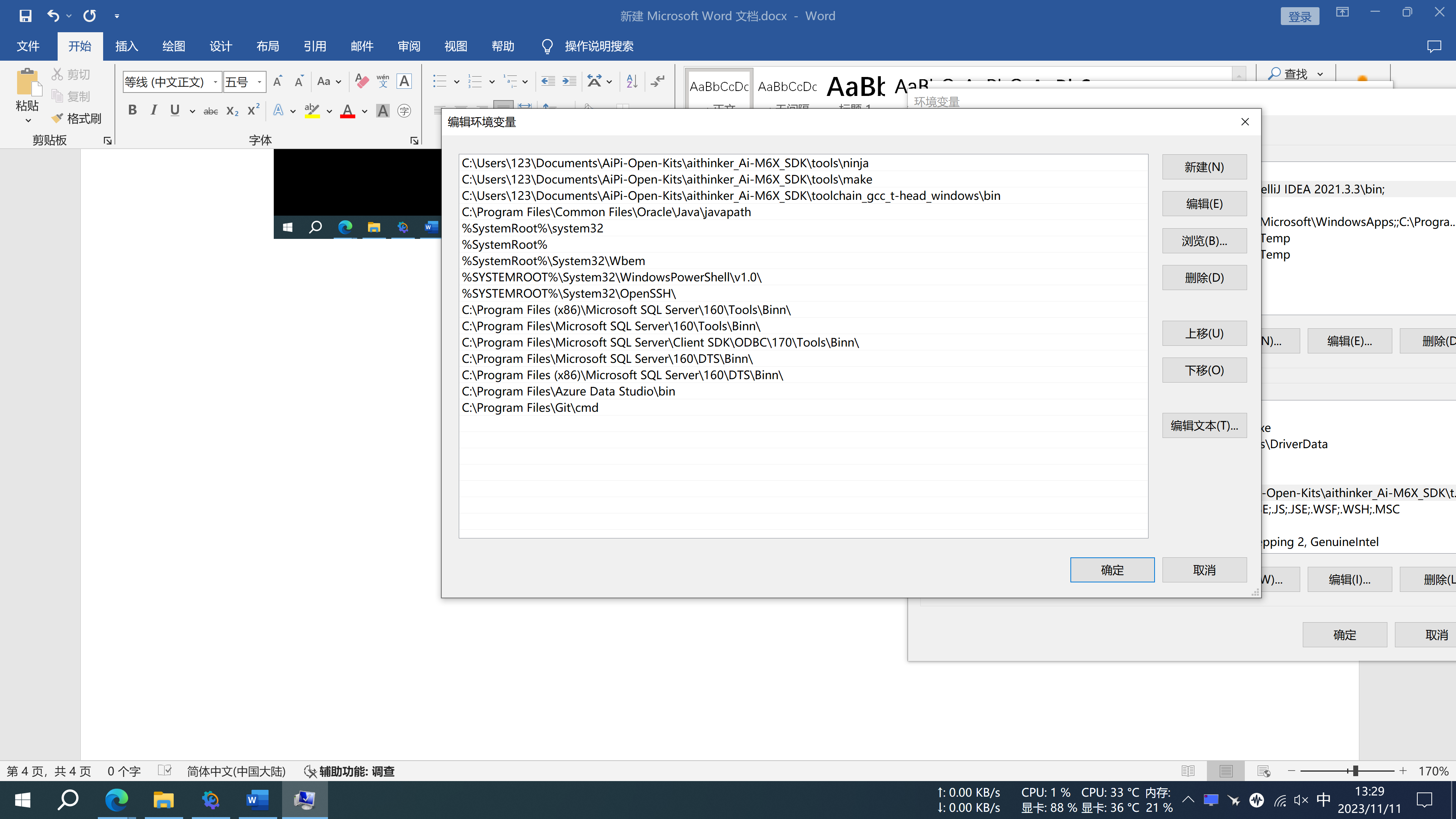Switch to the 设计 ribbon tab
This screenshot has height=819, width=1456.
[221, 46]
